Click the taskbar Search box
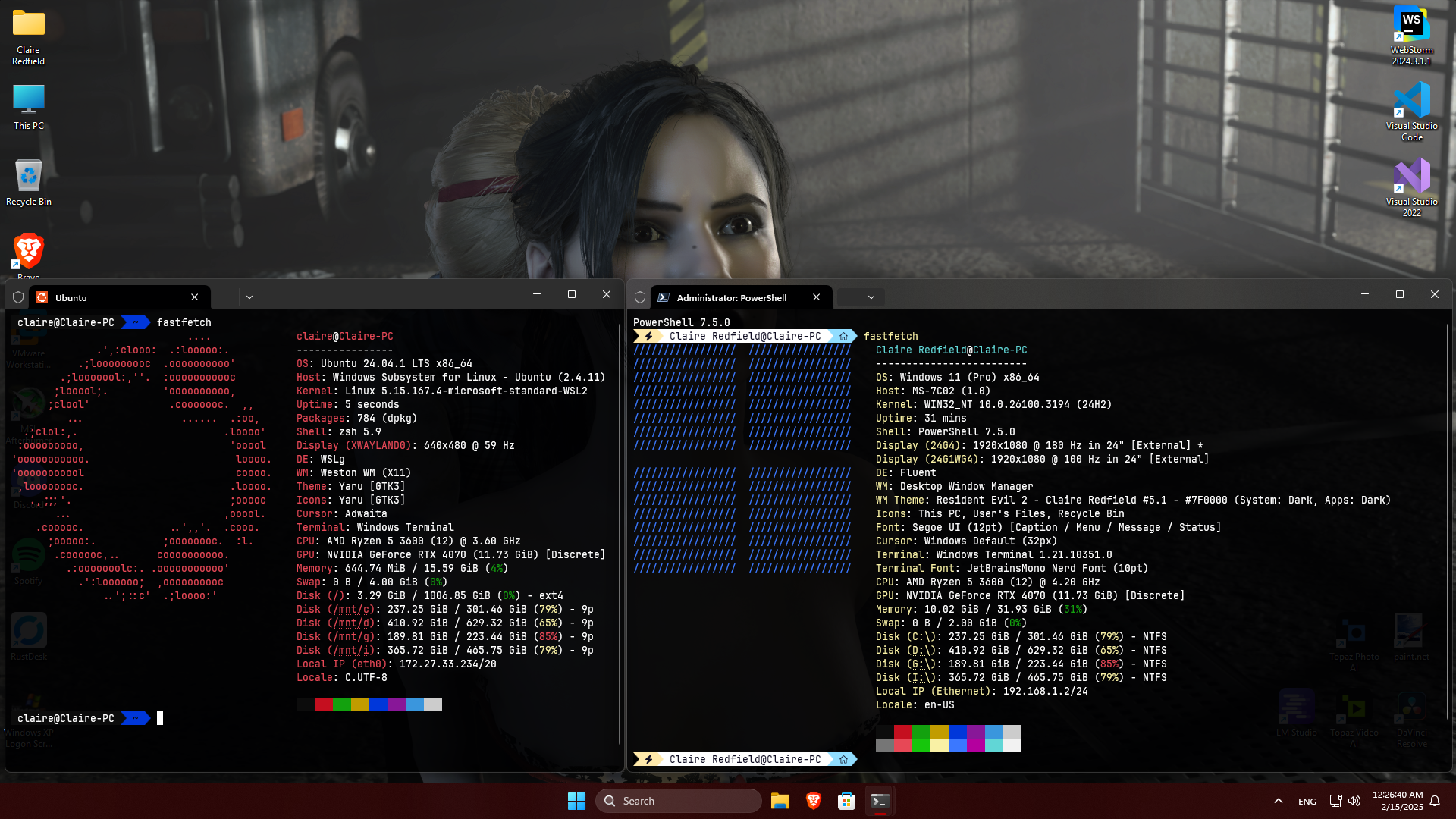 [x=679, y=801]
